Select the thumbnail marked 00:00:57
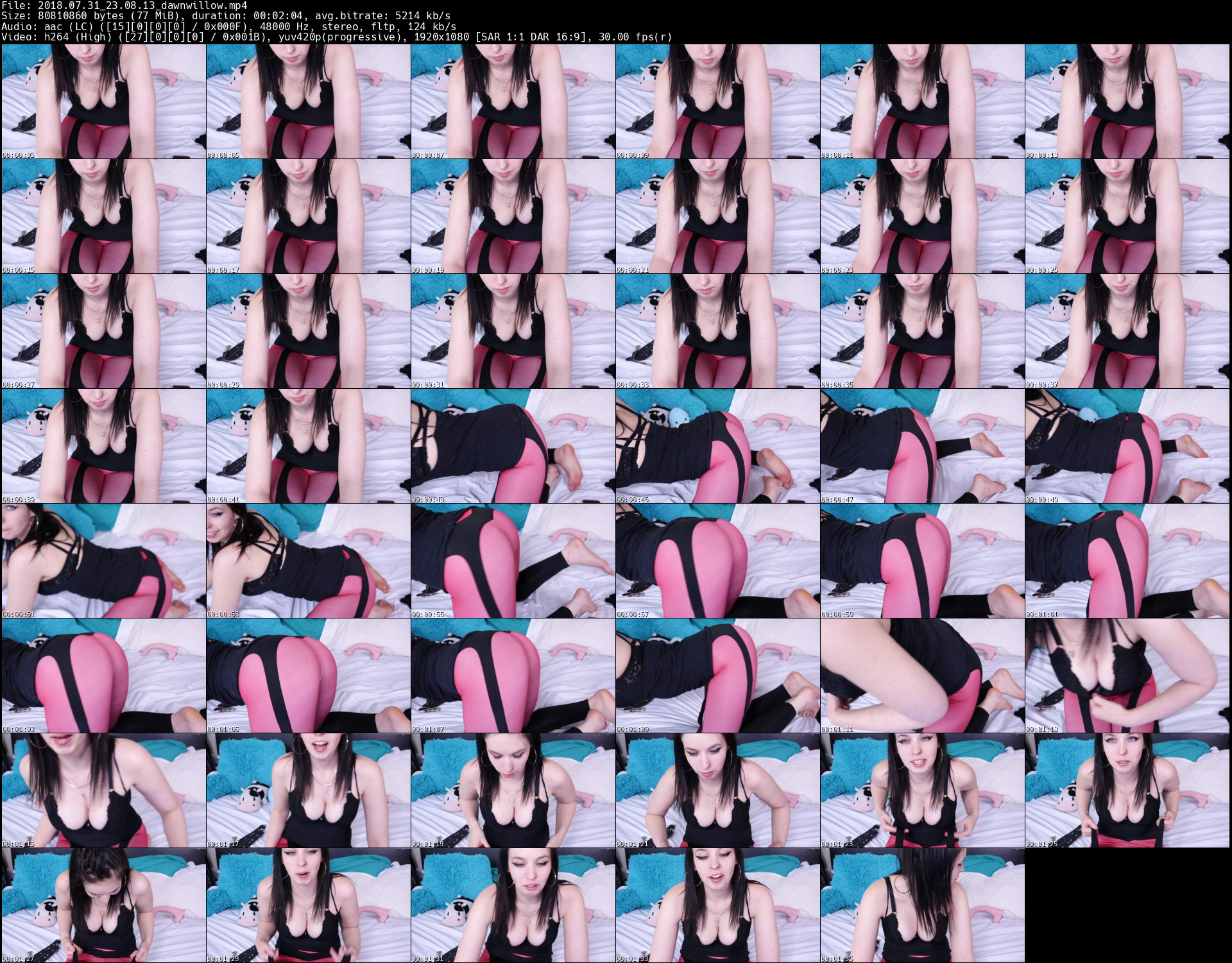The image size is (1232, 963). pyautogui.click(x=717, y=561)
